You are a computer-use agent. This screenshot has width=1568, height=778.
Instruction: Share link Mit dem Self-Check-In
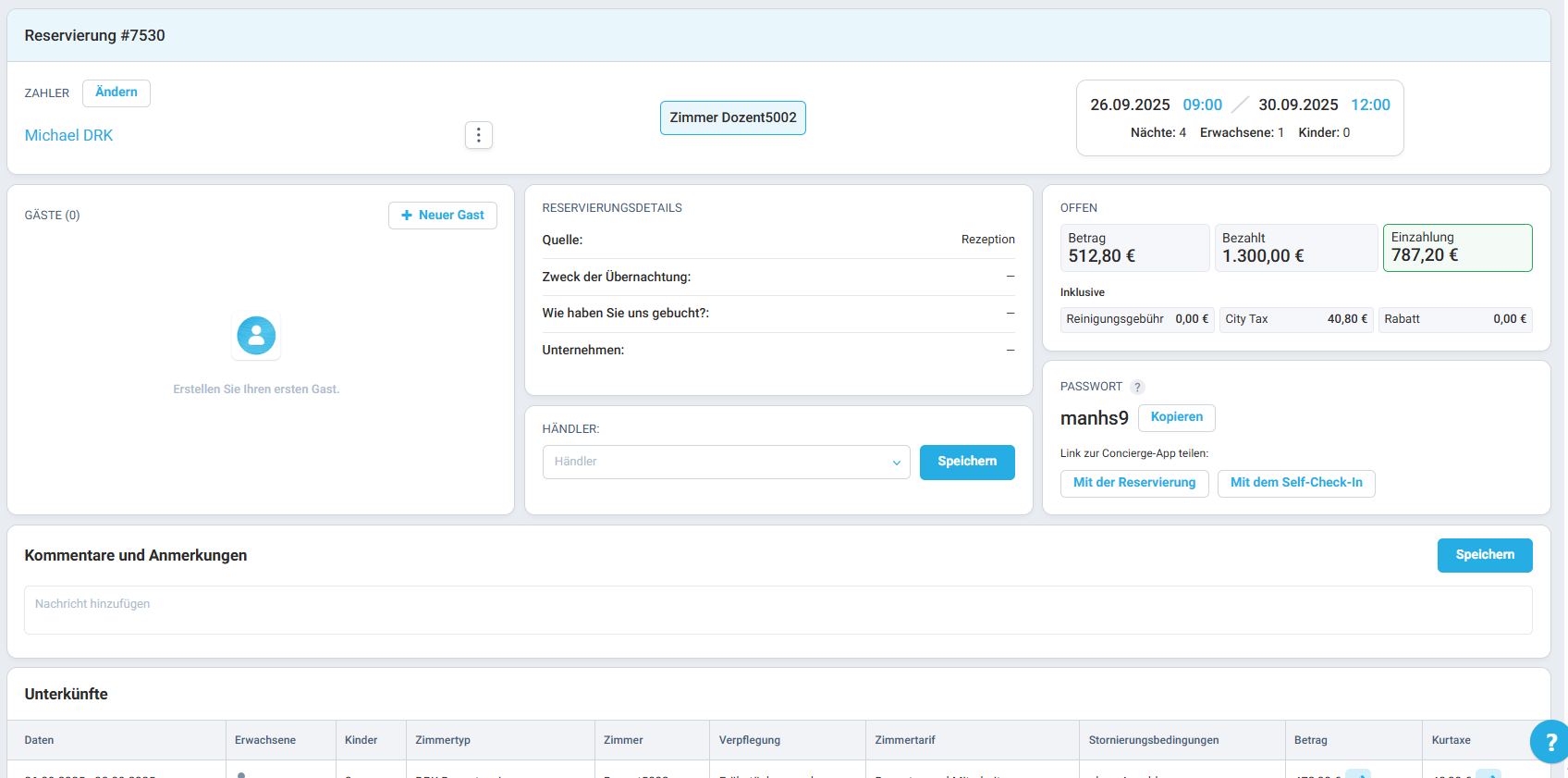click(1295, 483)
